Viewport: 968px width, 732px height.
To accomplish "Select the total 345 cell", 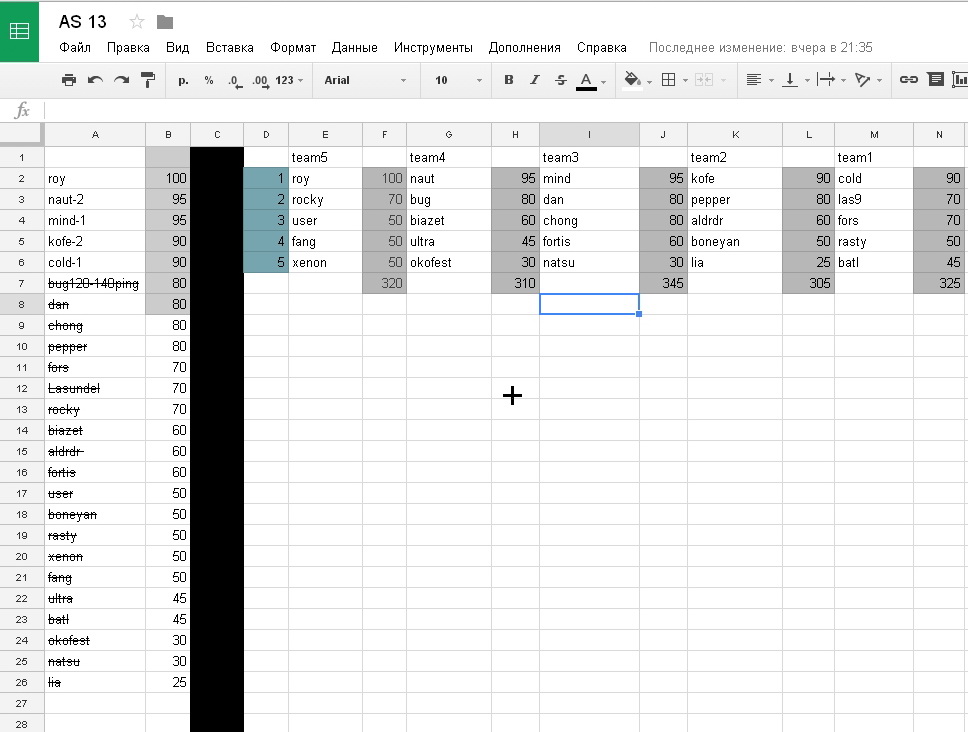I will (663, 283).
